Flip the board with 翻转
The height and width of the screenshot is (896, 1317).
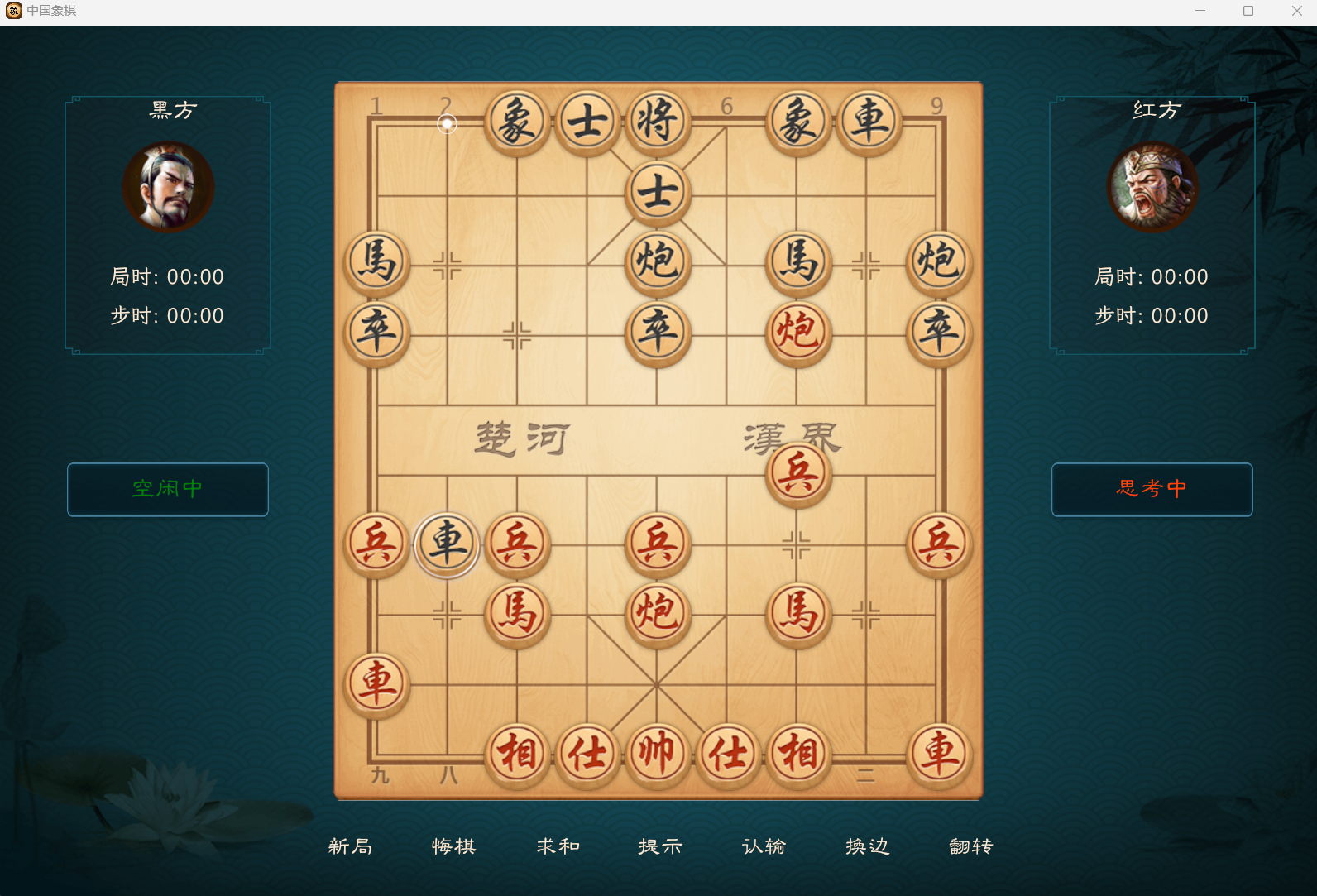970,846
